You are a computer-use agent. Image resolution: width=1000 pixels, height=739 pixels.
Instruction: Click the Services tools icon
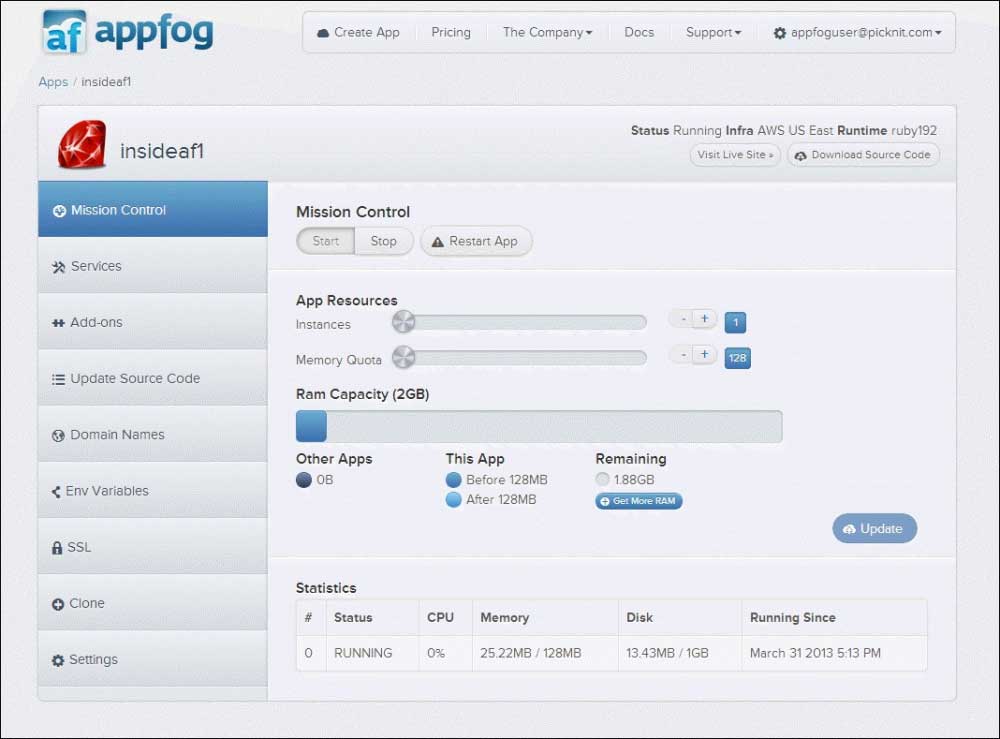click(59, 267)
